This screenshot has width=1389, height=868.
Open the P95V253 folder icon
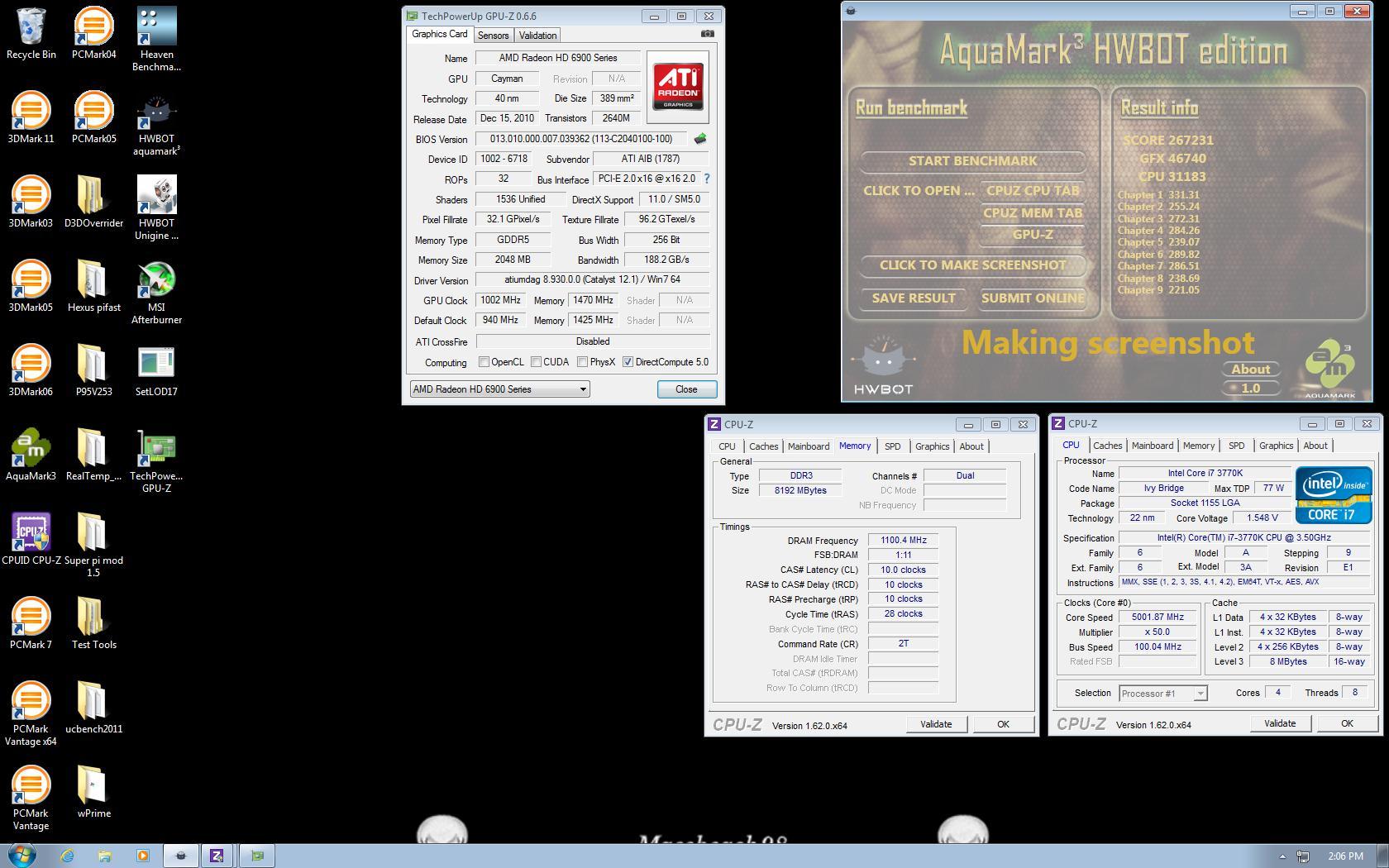(x=93, y=371)
